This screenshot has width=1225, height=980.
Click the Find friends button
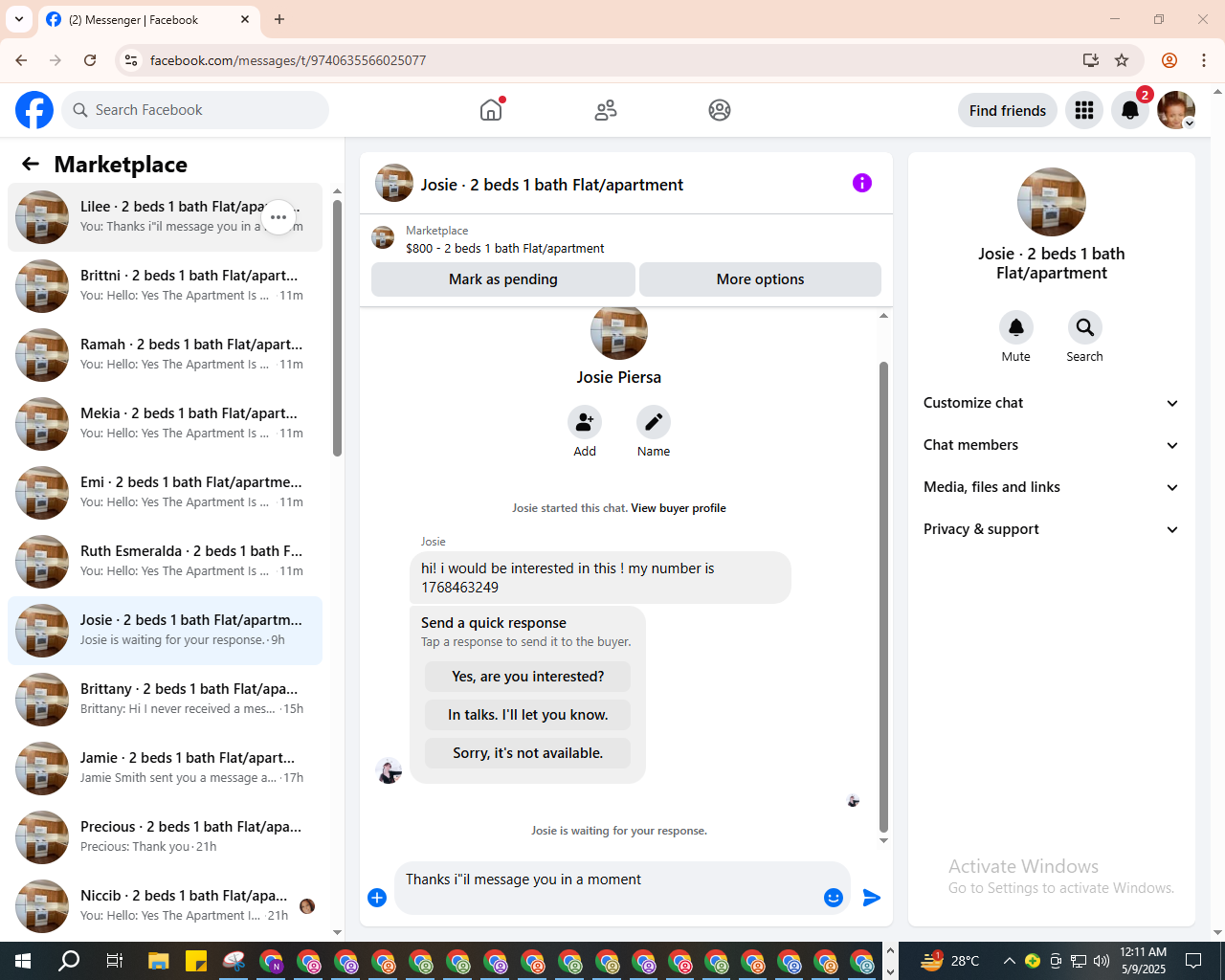pyautogui.click(x=1008, y=110)
